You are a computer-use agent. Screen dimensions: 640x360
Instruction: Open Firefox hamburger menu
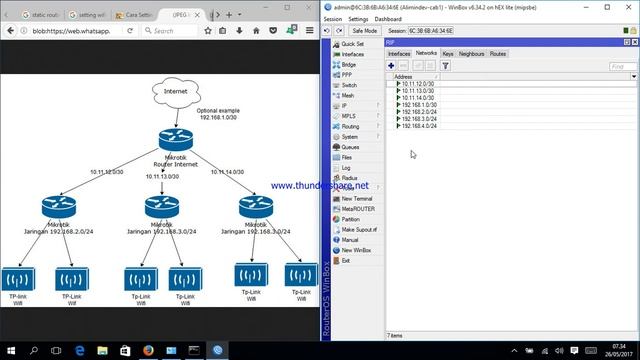coord(310,31)
